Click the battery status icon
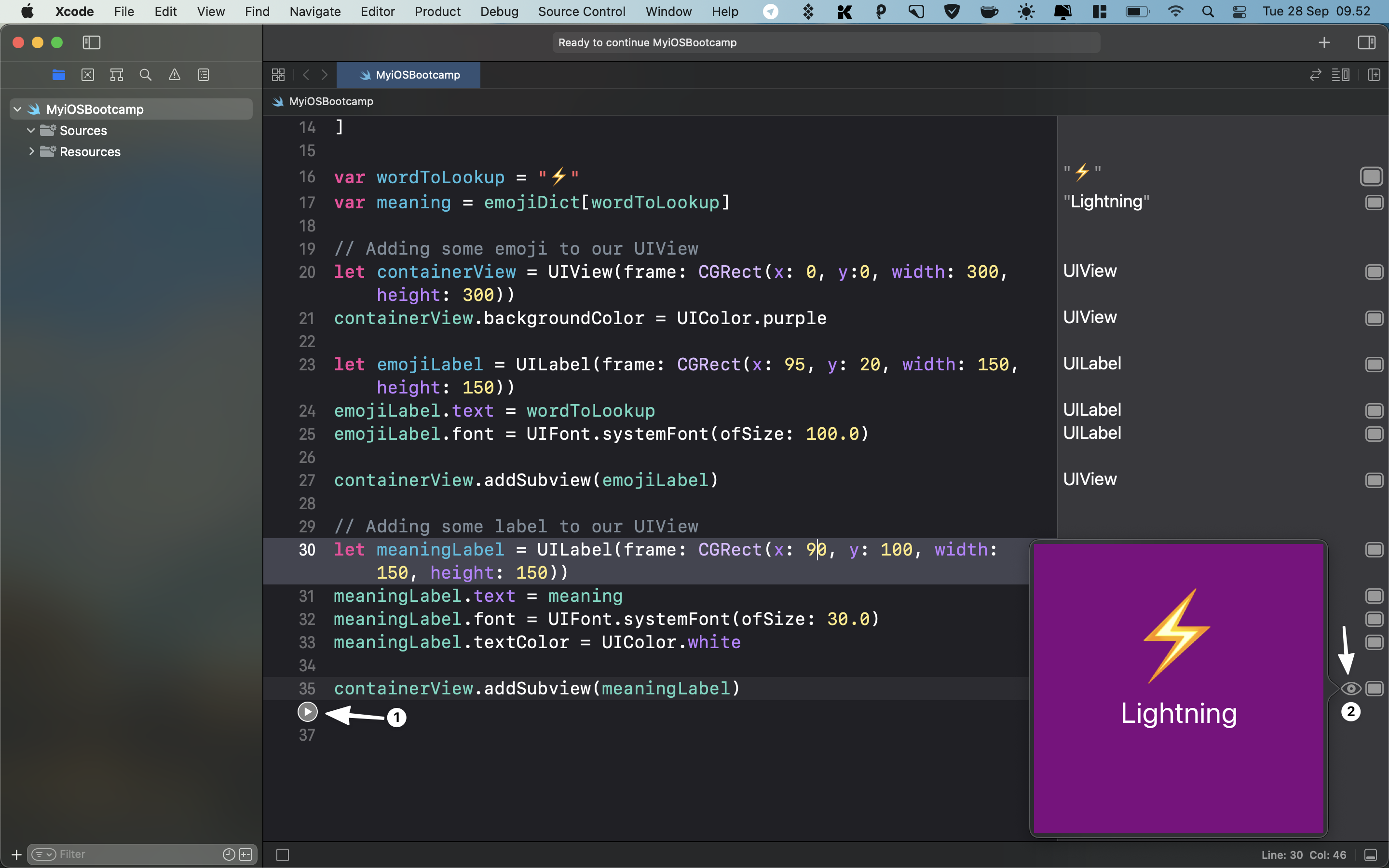 point(1137,12)
